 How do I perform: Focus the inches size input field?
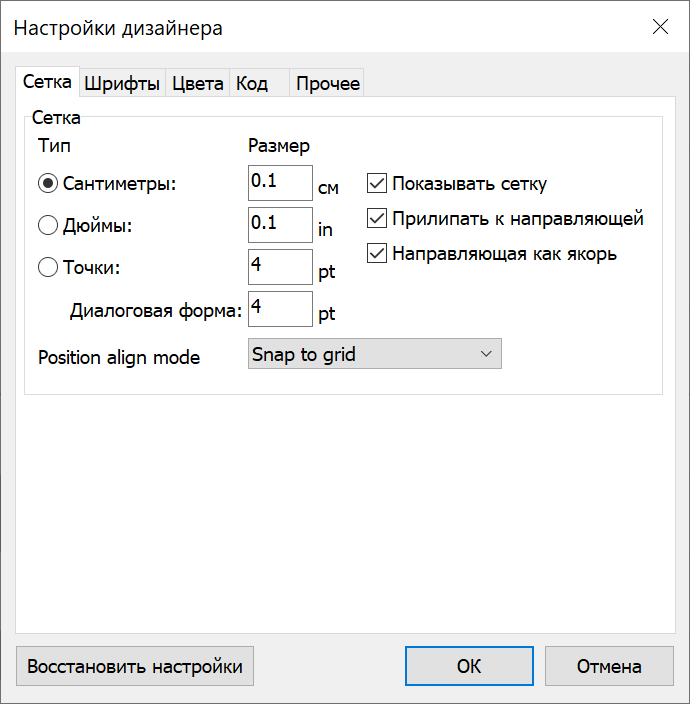280,226
